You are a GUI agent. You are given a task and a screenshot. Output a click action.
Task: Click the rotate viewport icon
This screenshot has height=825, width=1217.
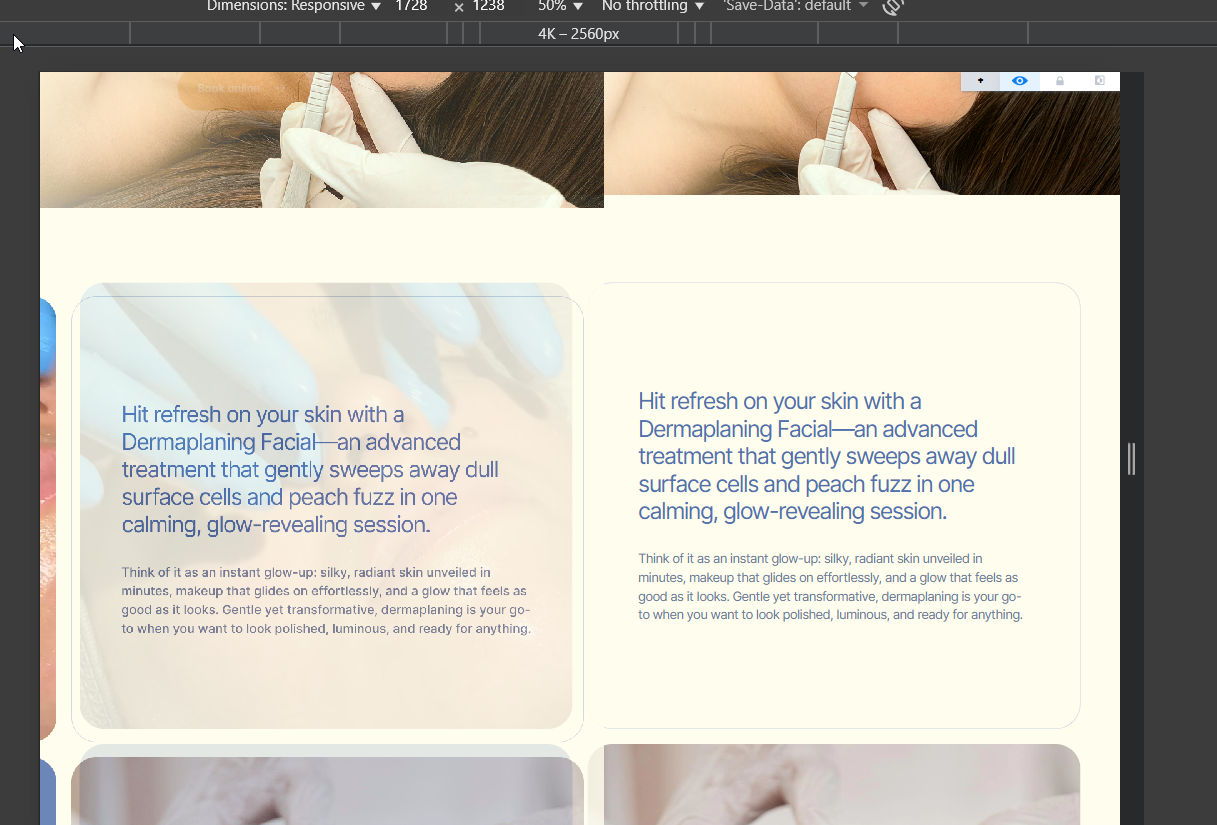tap(893, 6)
